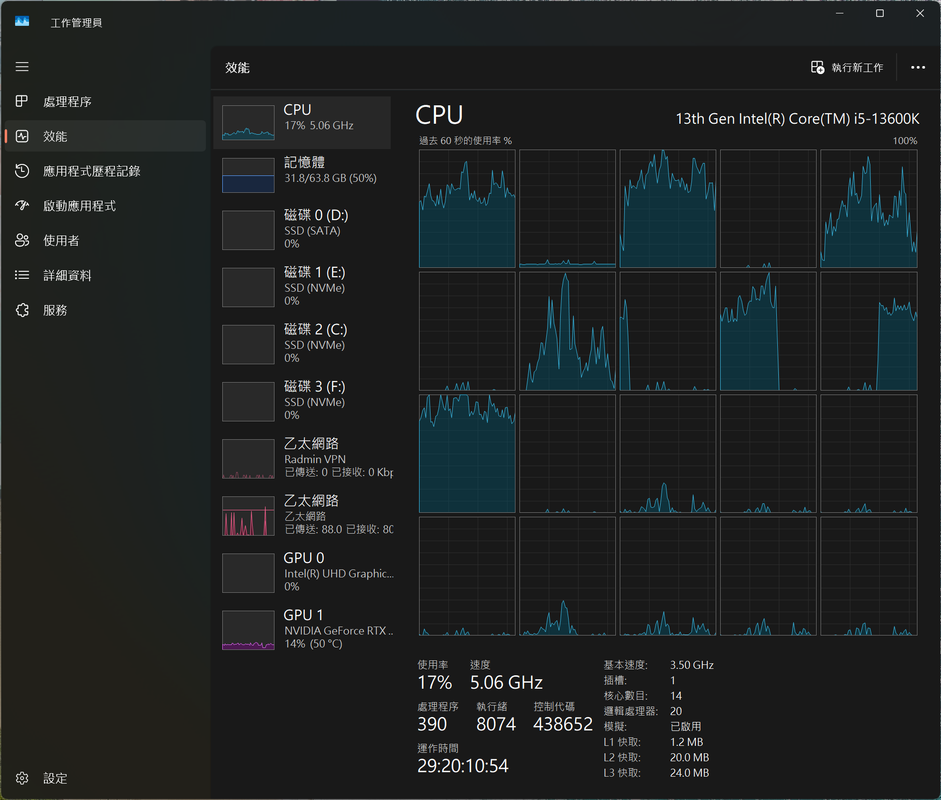The image size is (941, 800).
Task: Click the 執行緒 count 8074
Action: (496, 724)
